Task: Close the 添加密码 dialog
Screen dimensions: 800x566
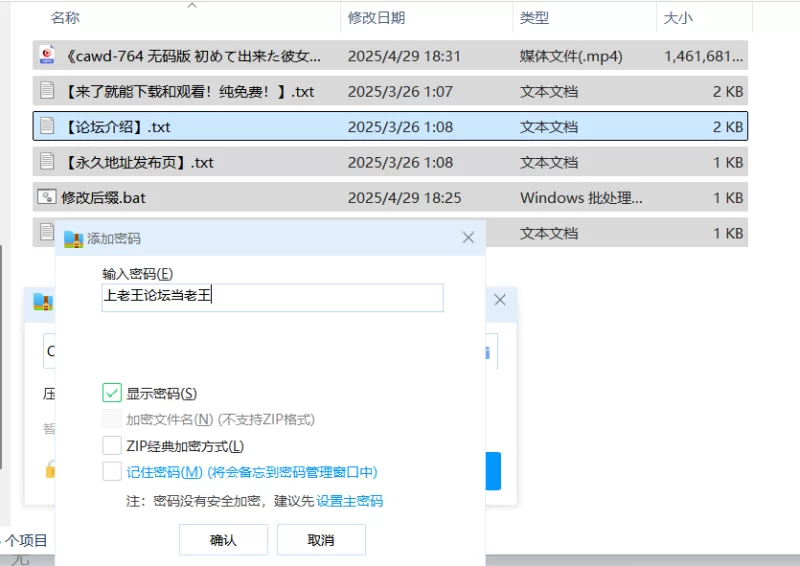Action: click(x=468, y=237)
